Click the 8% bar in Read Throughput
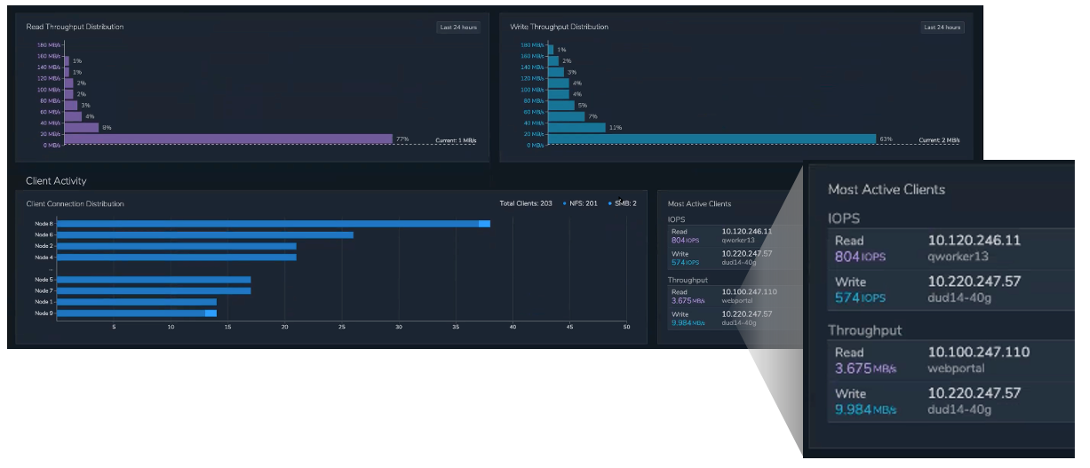 [x=81, y=127]
